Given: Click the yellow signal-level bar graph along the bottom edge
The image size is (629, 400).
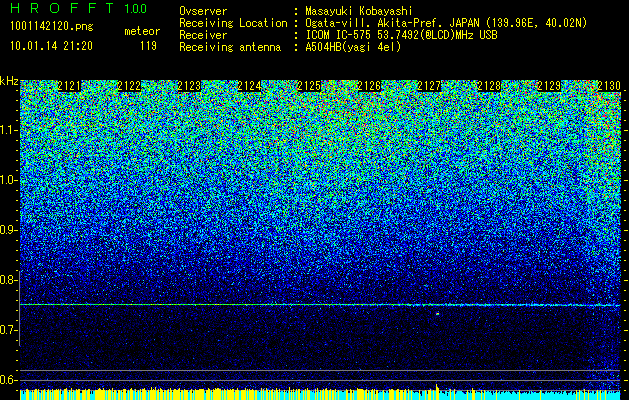Looking at the screenshot, I should tap(320, 394).
